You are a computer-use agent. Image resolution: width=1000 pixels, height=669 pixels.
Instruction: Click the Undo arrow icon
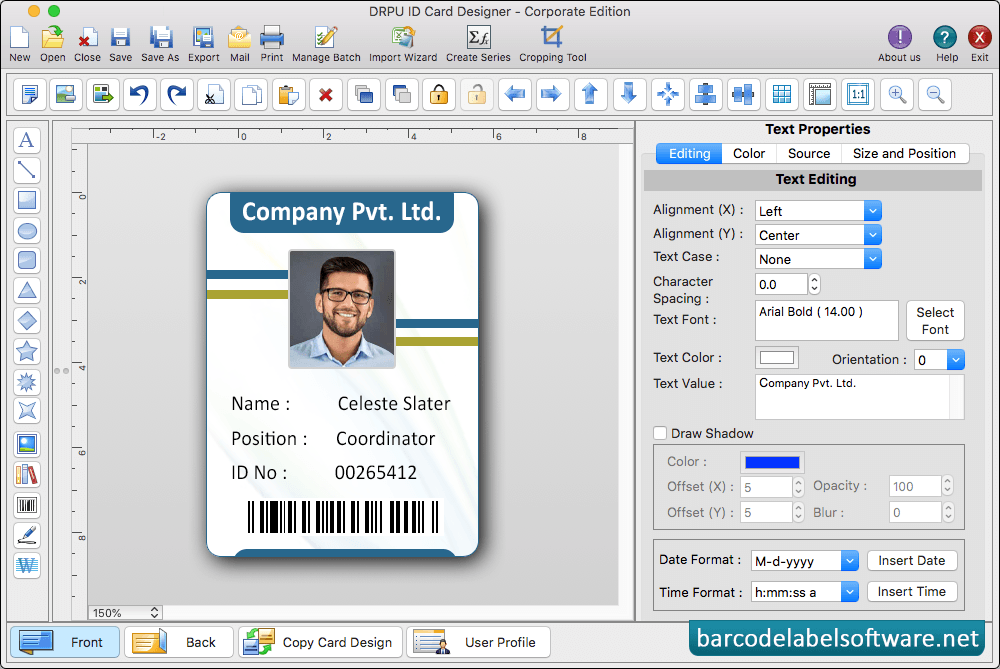tap(139, 95)
